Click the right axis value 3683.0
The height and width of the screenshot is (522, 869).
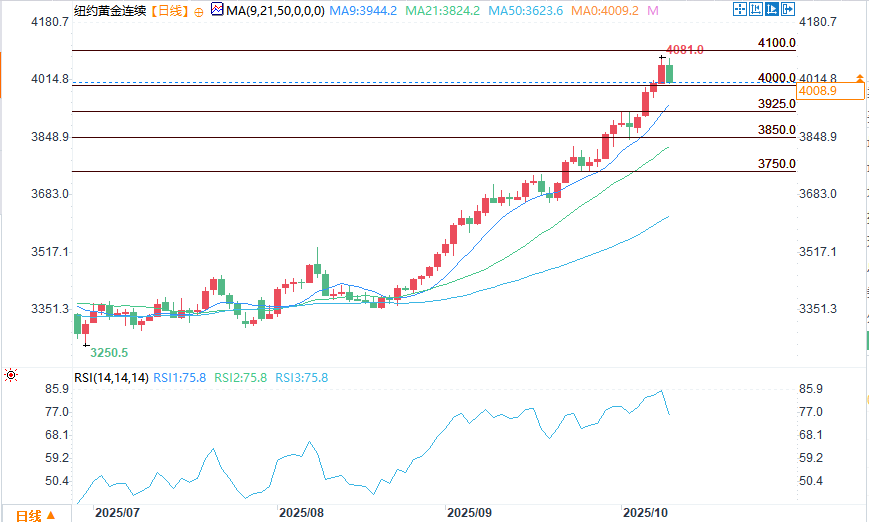[x=817, y=193]
